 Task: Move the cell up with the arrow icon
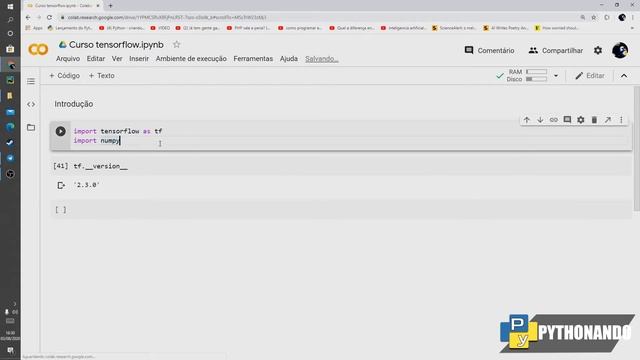click(527, 120)
